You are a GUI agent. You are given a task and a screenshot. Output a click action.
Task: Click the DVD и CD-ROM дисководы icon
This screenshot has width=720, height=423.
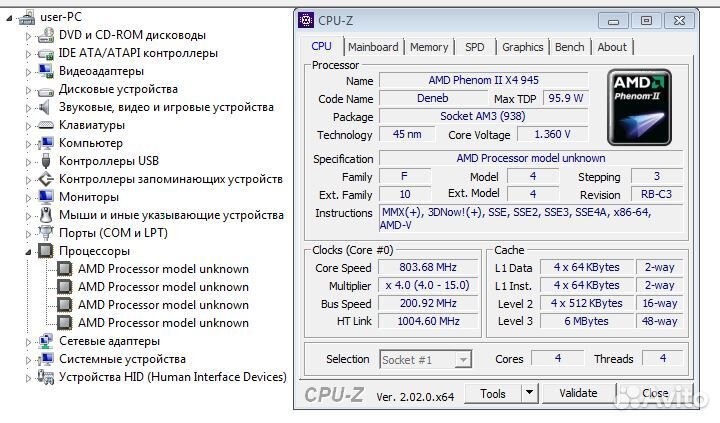tap(45, 35)
